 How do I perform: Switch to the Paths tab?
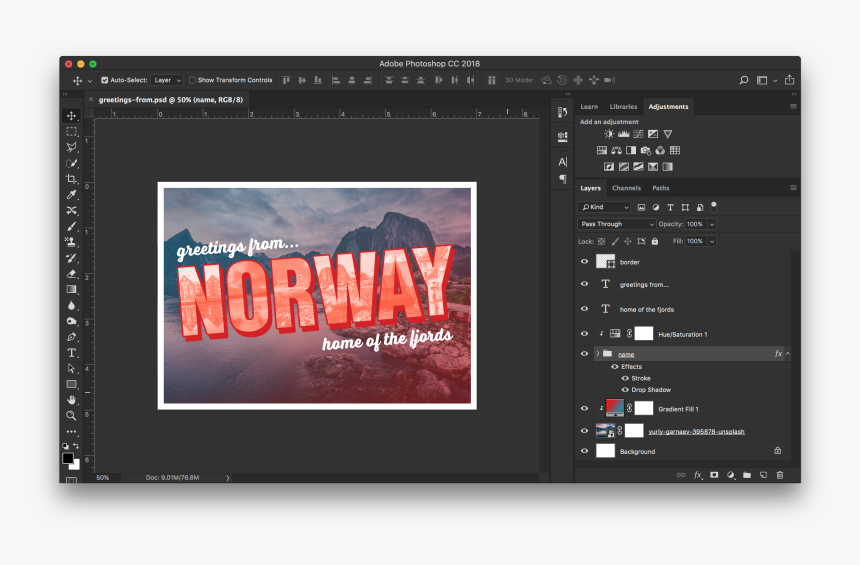click(x=661, y=188)
